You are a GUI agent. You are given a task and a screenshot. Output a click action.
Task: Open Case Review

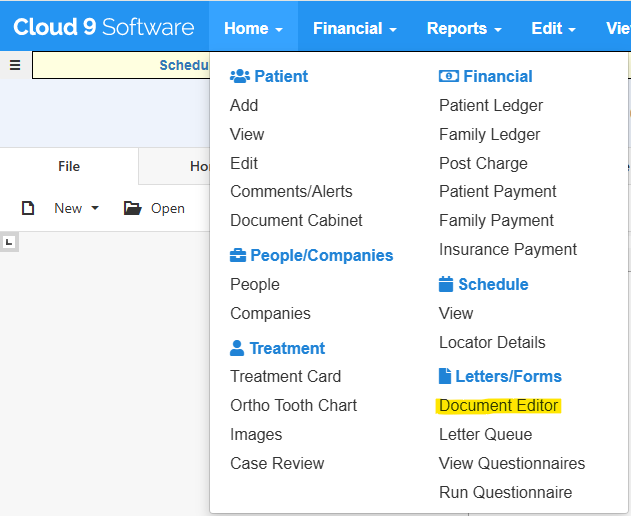tap(277, 464)
